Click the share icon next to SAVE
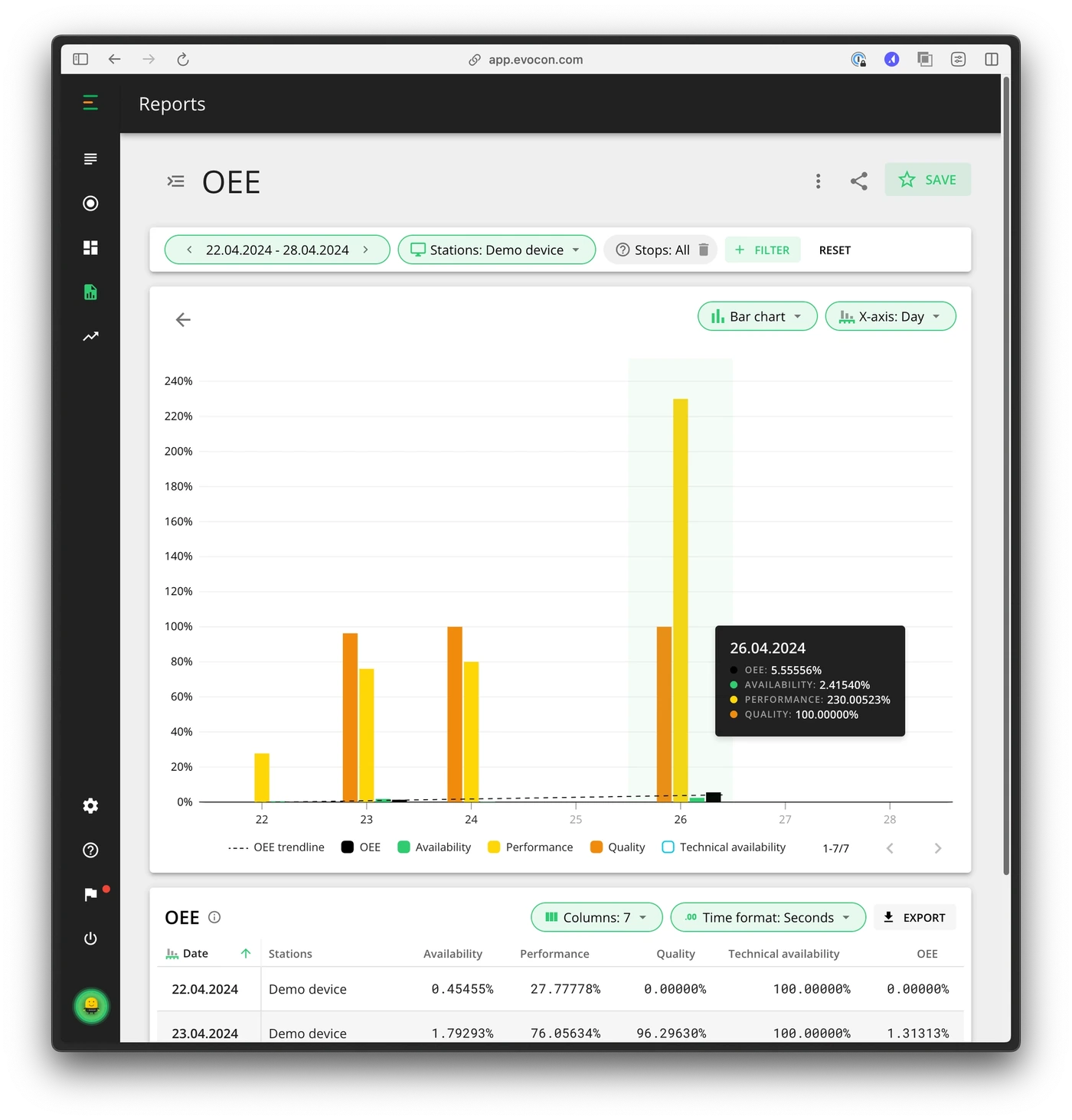 click(x=859, y=181)
